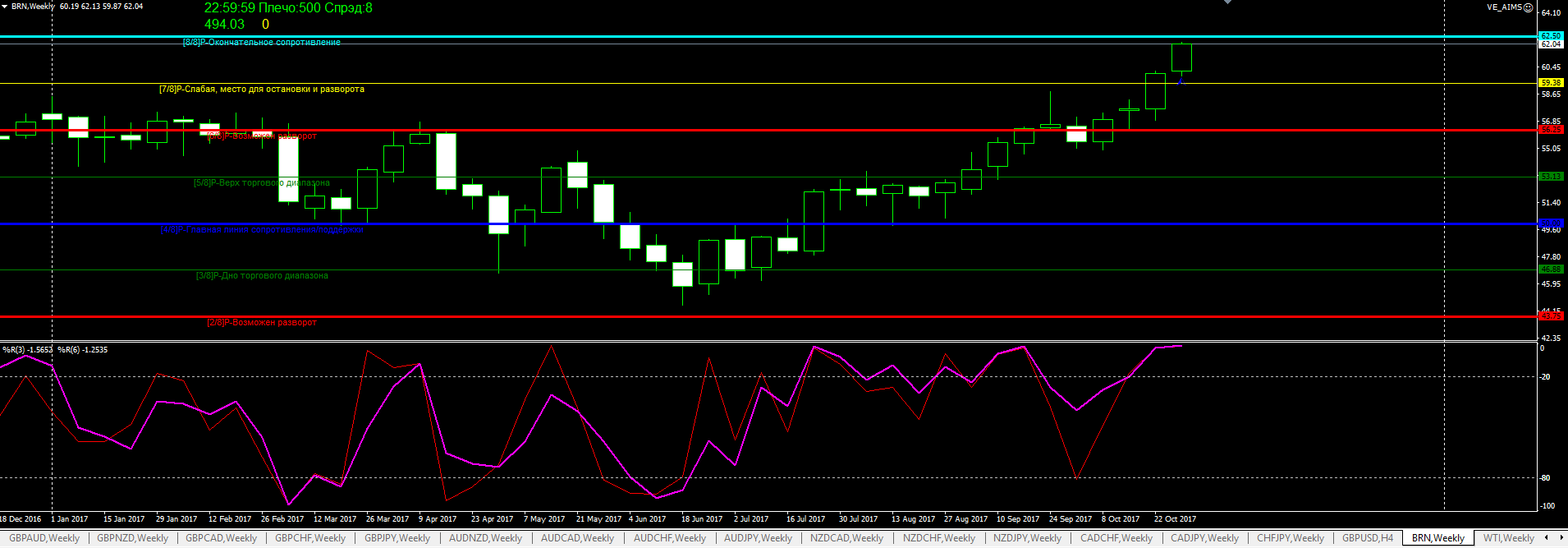
Task: Go to AUDNZD,Weekly tab
Action: (485, 538)
